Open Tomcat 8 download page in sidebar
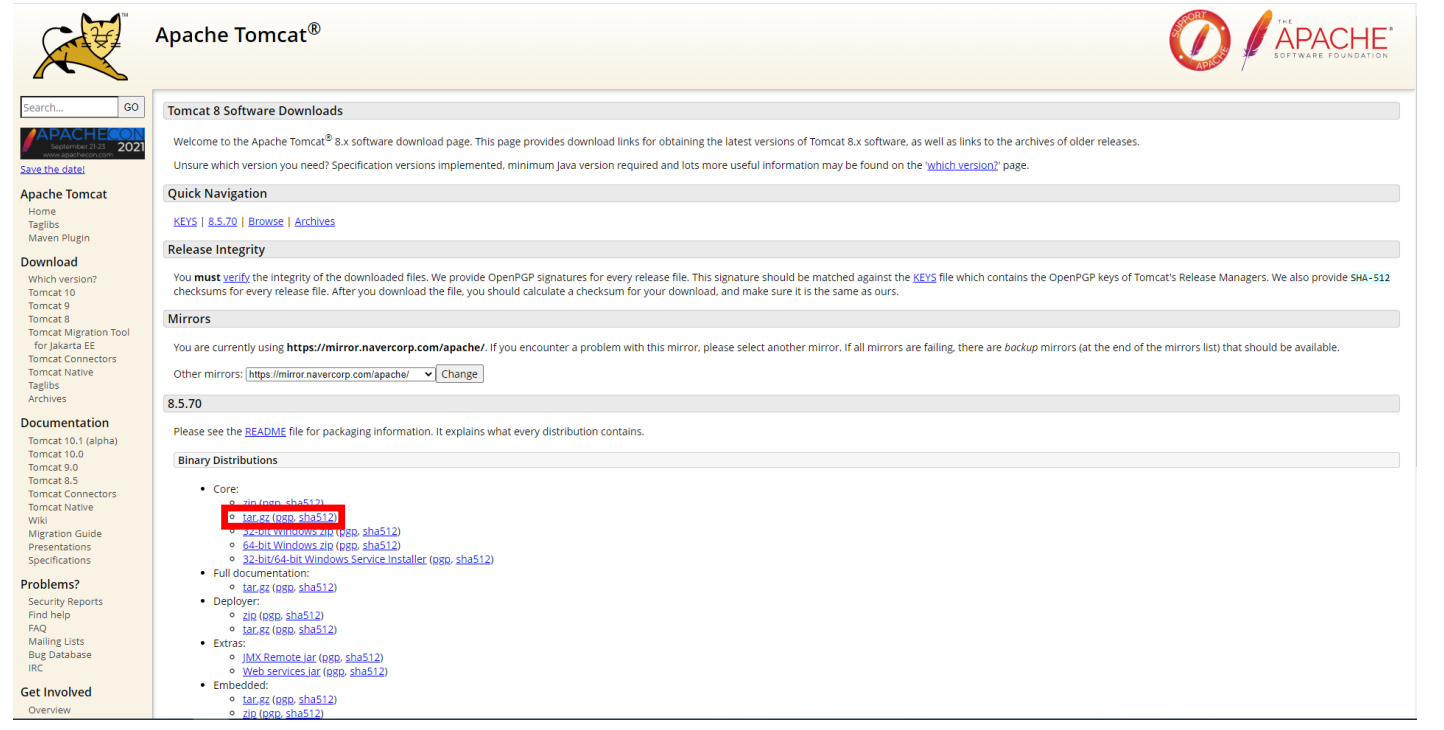Screen dimensions: 1444x730 pos(49,319)
